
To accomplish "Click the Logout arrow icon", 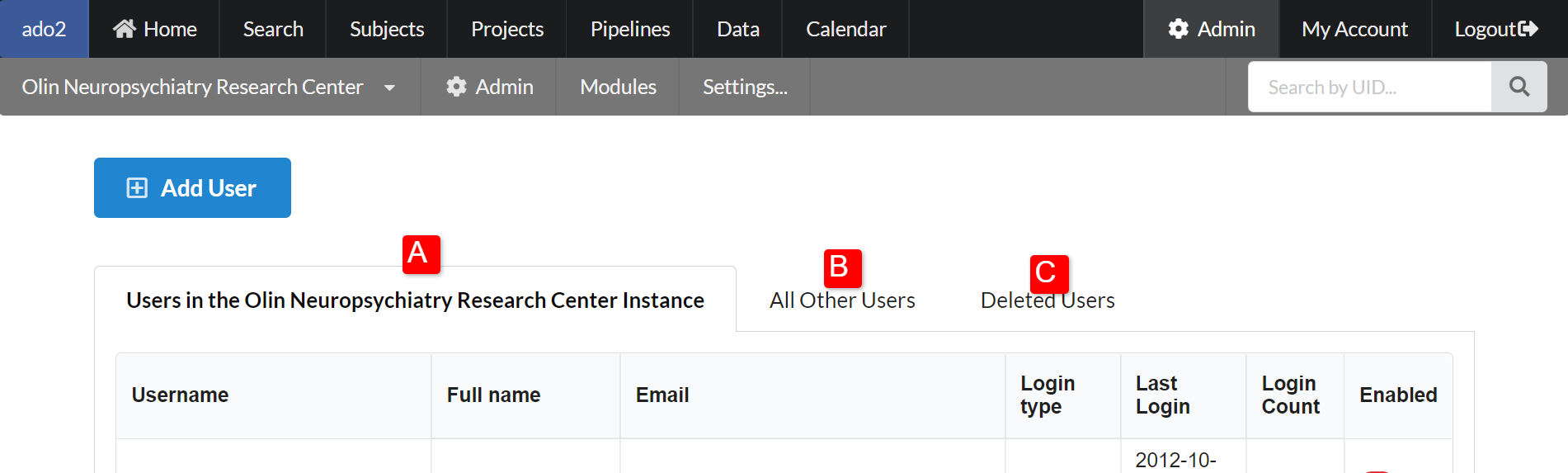I will (x=1528, y=29).
